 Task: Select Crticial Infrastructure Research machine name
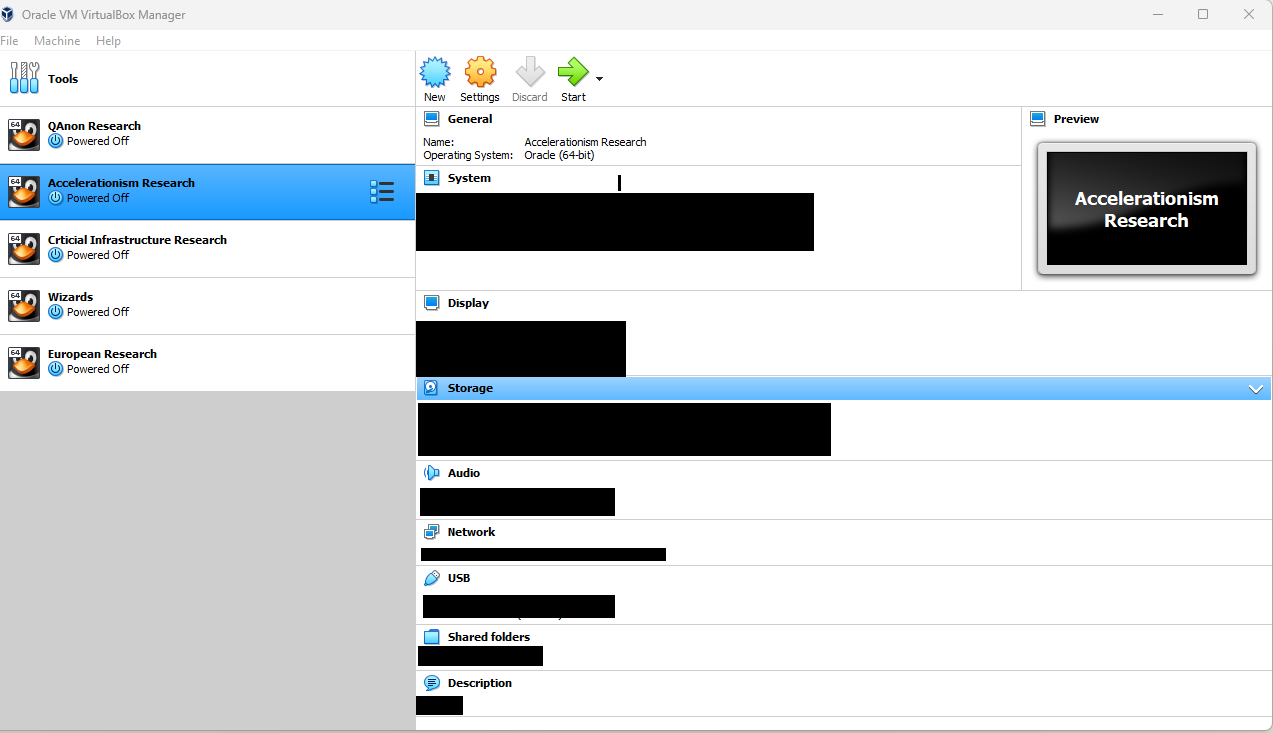click(x=137, y=240)
